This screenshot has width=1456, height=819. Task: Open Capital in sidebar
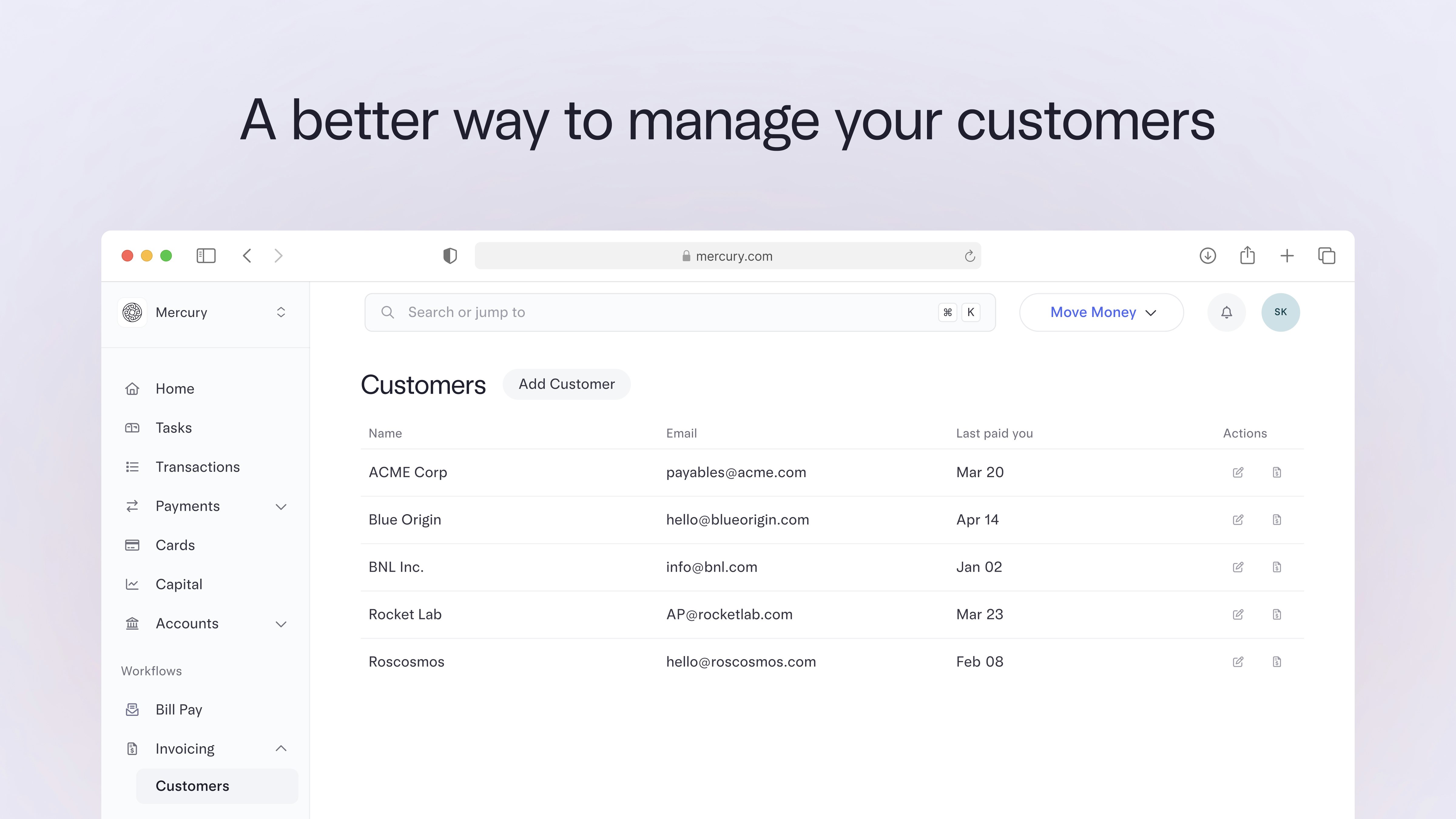(179, 585)
